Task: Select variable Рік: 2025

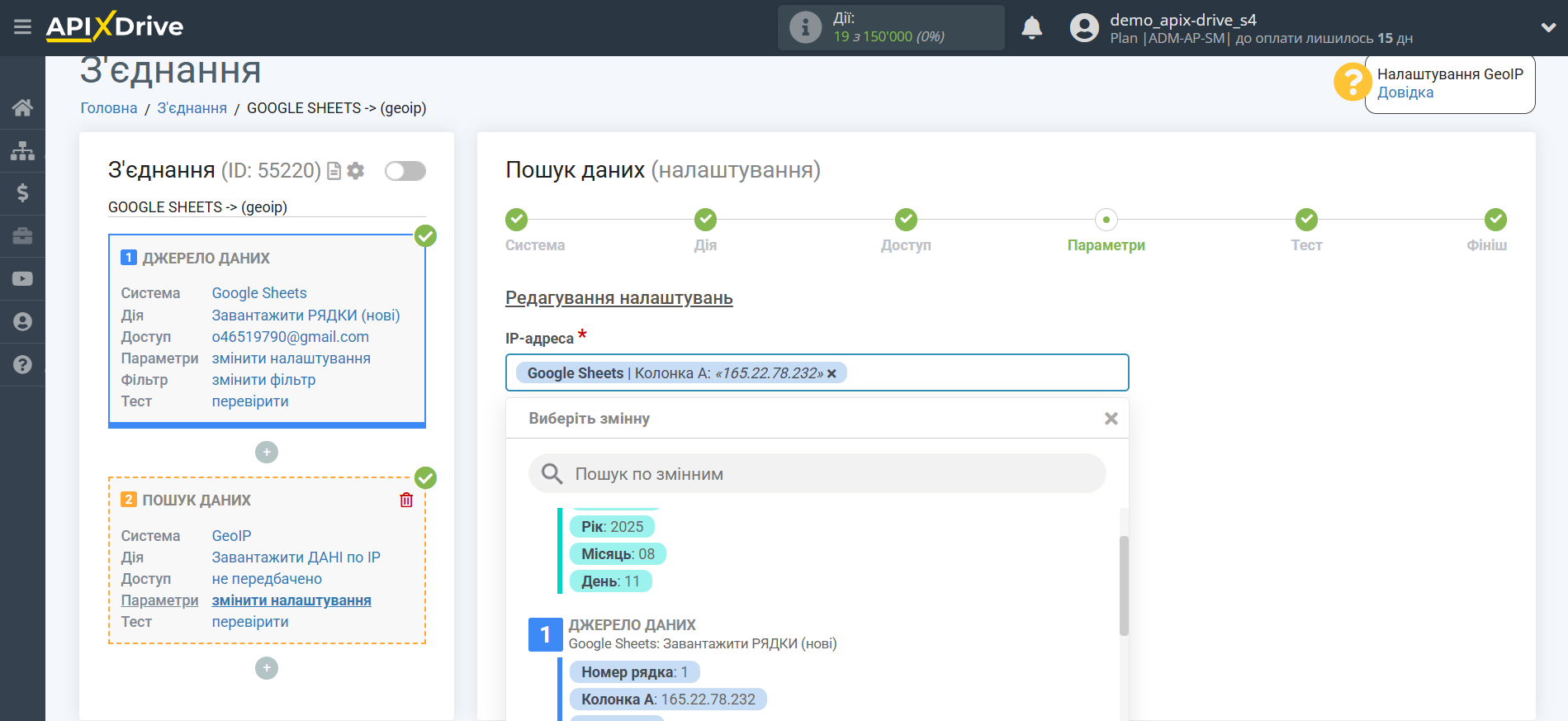Action: [612, 527]
